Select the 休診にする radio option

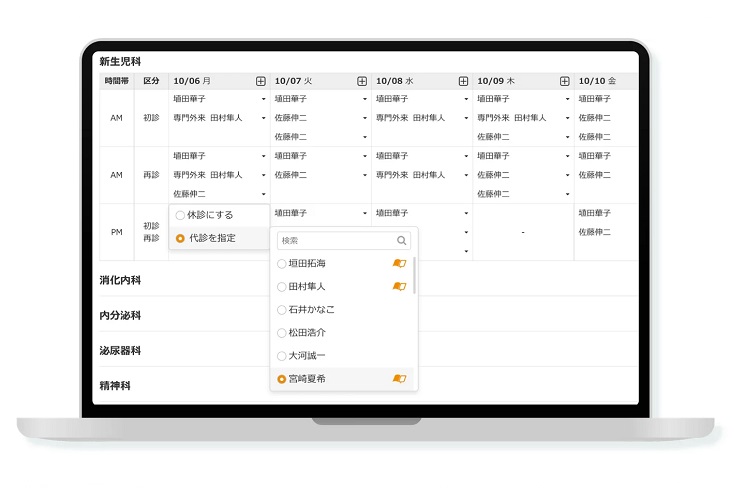(x=180, y=215)
